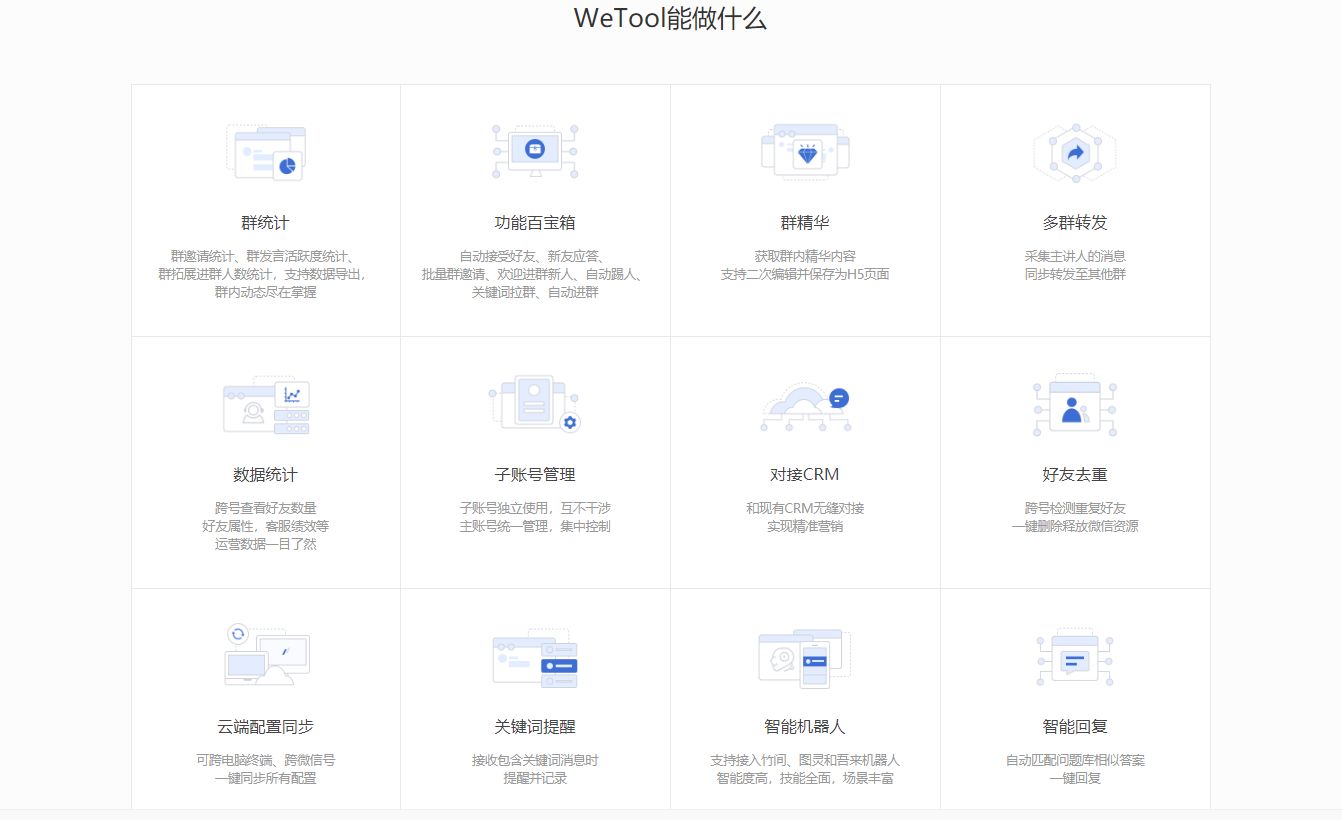This screenshot has height=820, width=1342.
Task: Click the WeTool能做什么 page heading
Action: tap(670, 18)
